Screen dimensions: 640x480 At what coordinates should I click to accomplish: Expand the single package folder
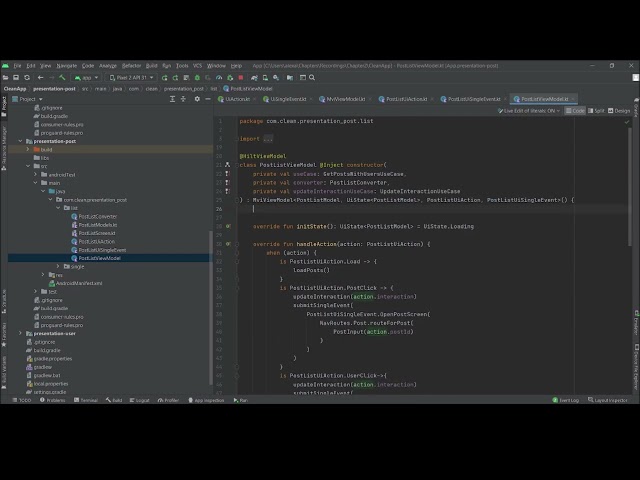pyautogui.click(x=58, y=266)
